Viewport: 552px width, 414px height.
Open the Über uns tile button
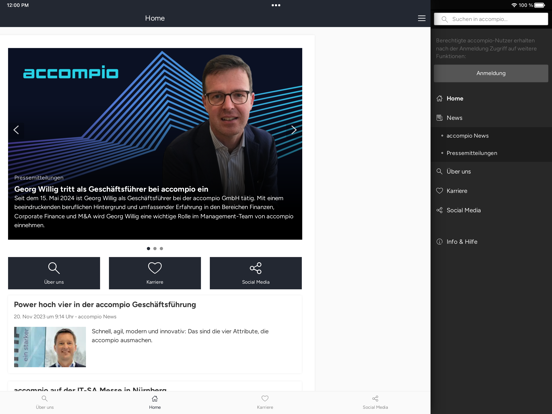pyautogui.click(x=54, y=273)
